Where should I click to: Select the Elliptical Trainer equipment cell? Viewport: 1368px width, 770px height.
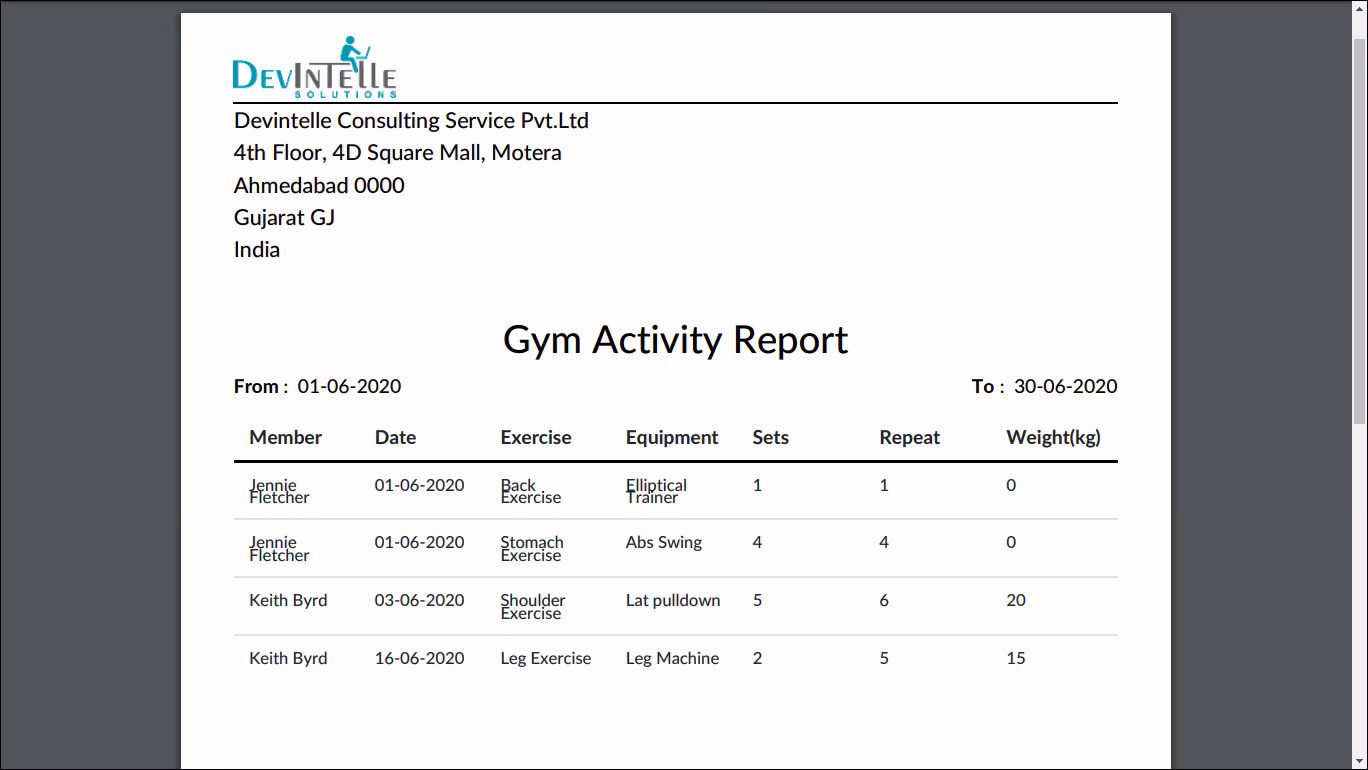pyautogui.click(x=656, y=491)
